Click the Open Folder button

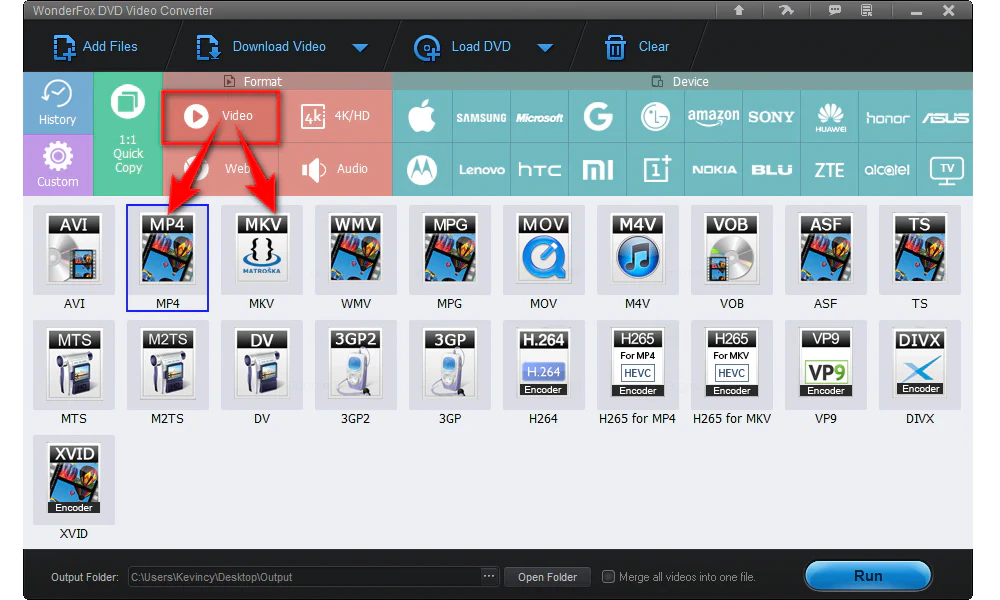pos(547,576)
